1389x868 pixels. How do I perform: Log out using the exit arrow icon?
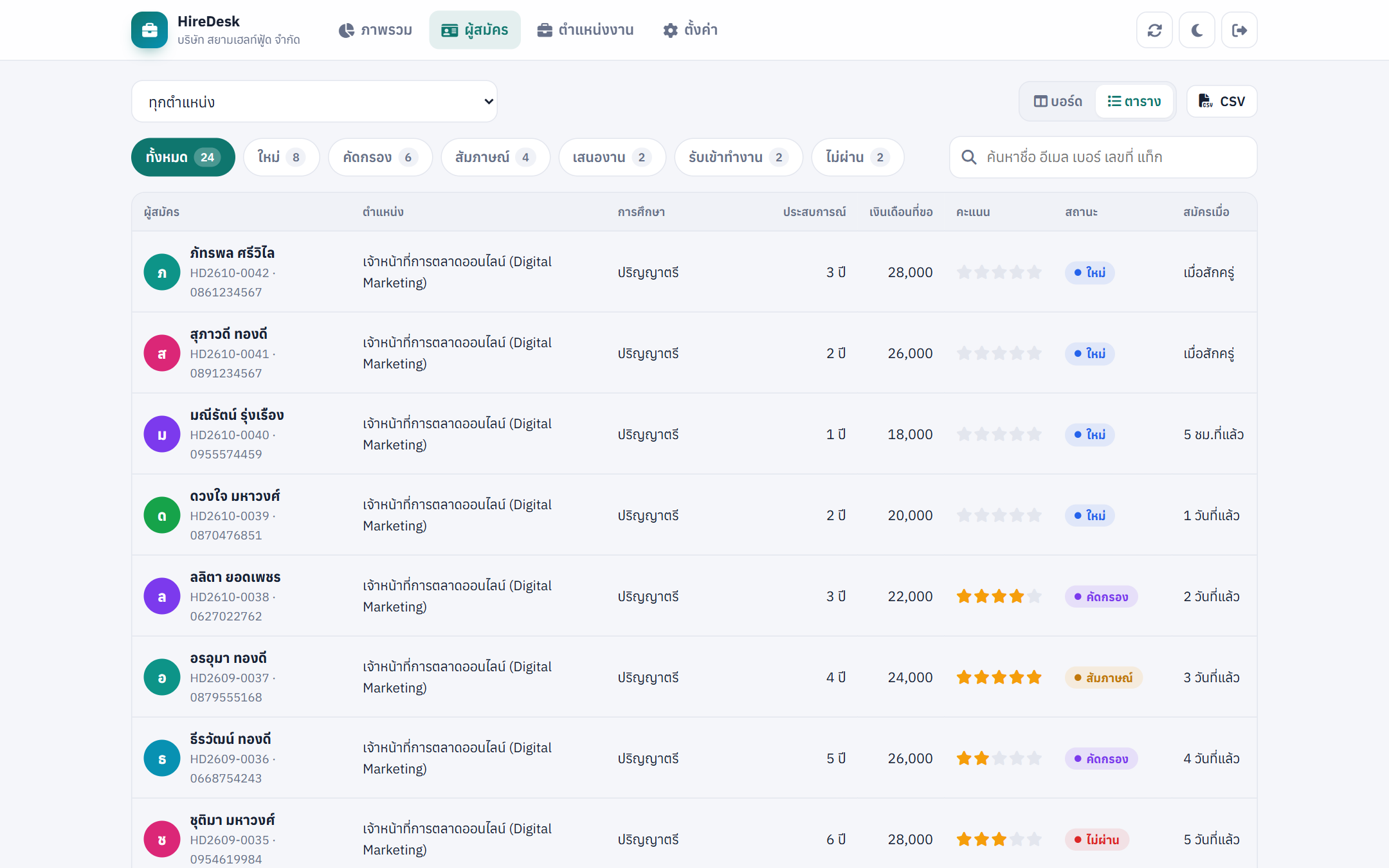coord(1239,30)
